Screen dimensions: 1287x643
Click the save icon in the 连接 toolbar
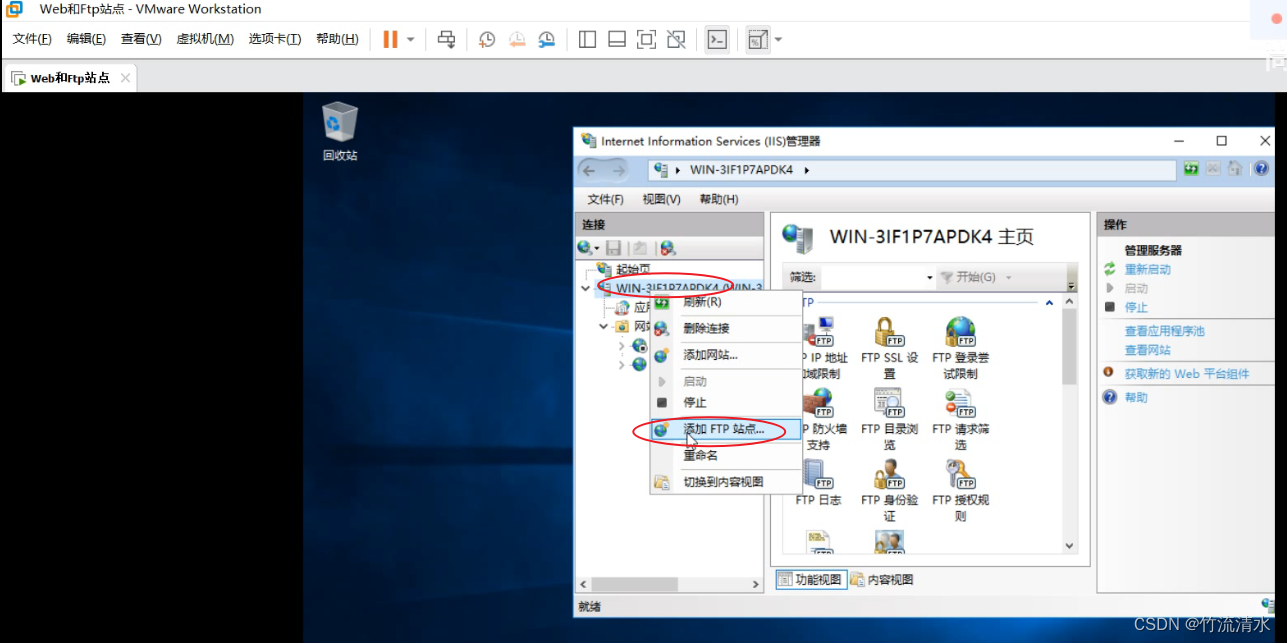pyautogui.click(x=614, y=247)
